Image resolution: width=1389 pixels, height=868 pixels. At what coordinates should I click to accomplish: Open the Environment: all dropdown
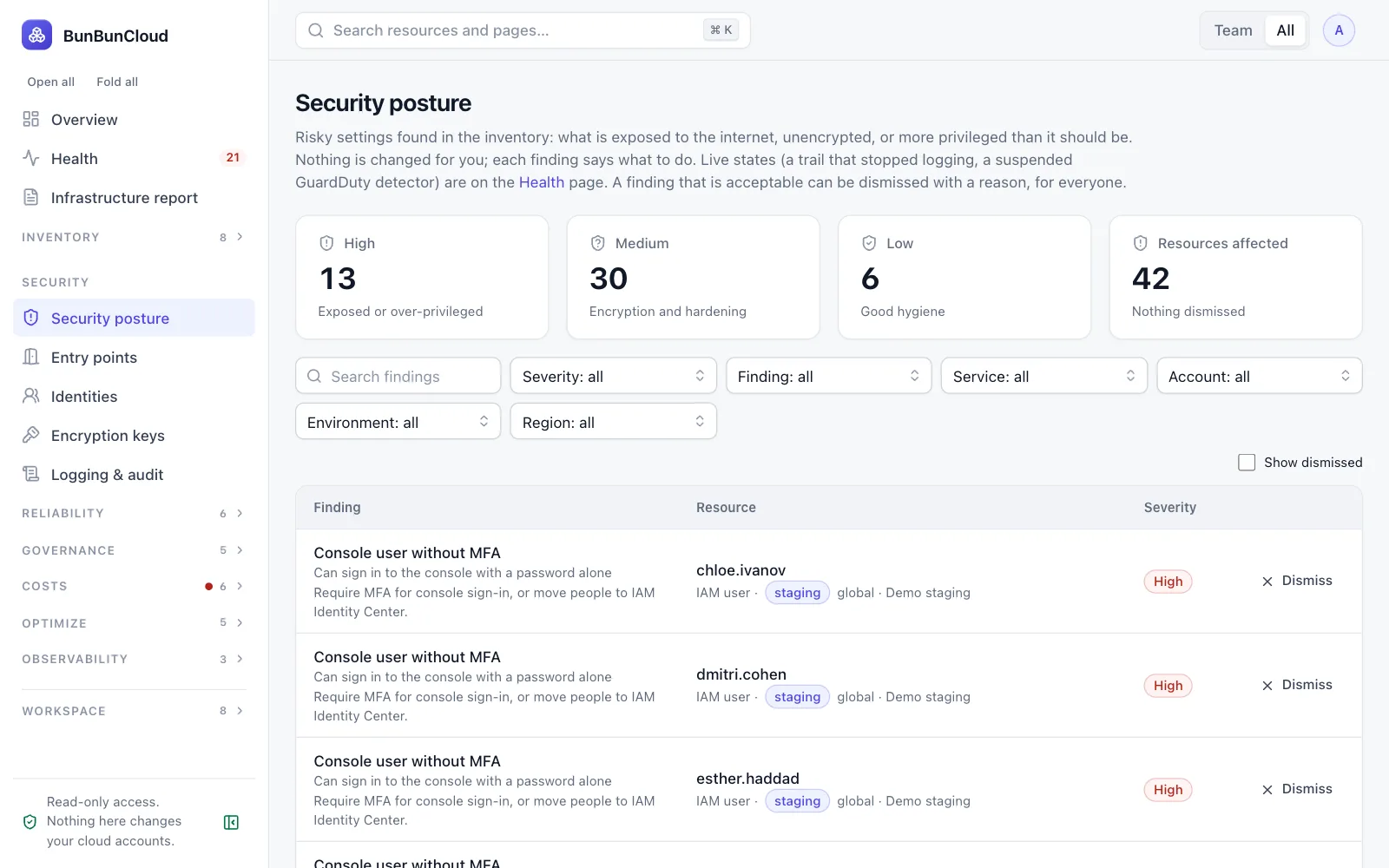pos(398,422)
